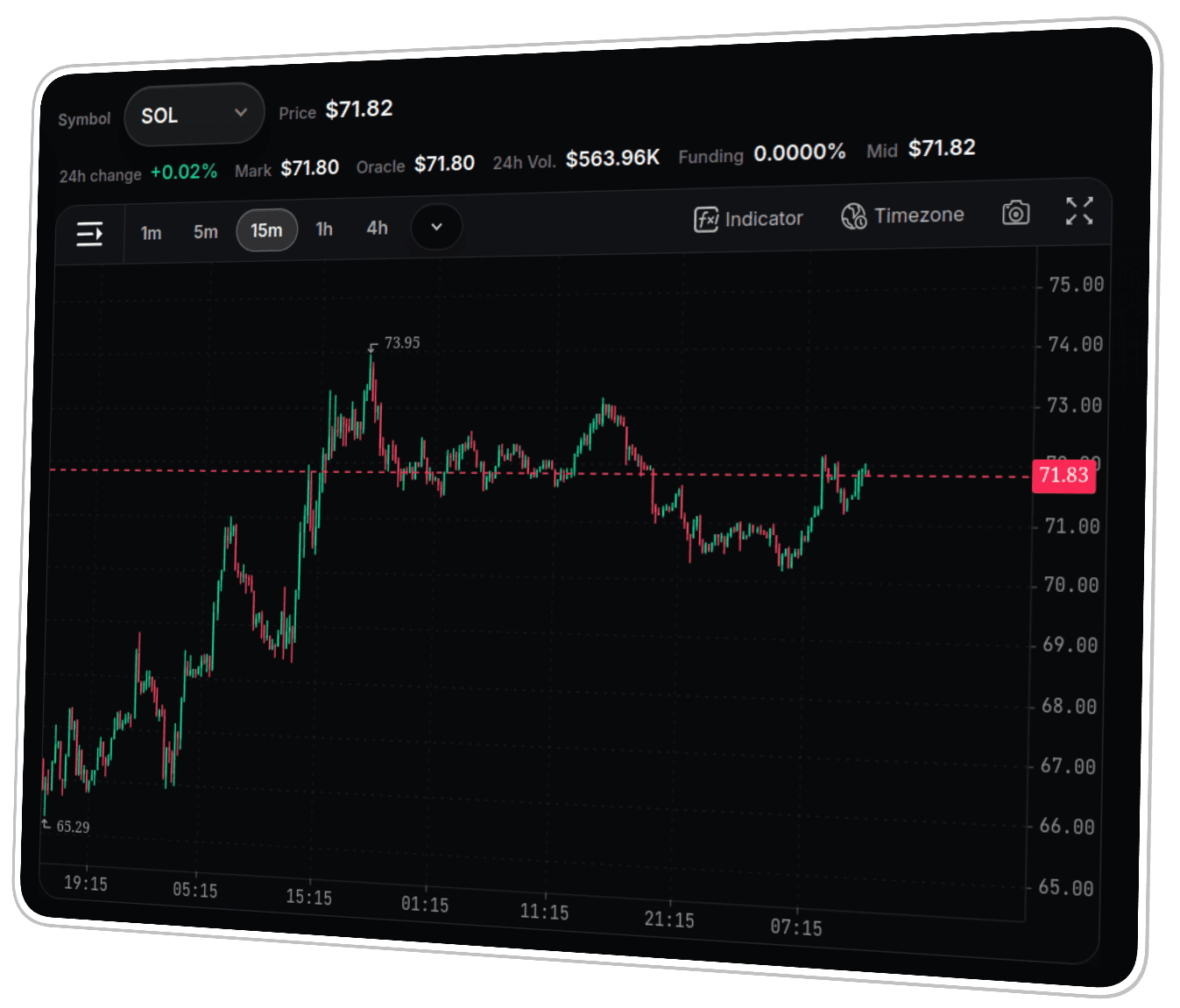Expand more timeframe options chevron
This screenshot has width=1180, height=1008.
pos(436,227)
